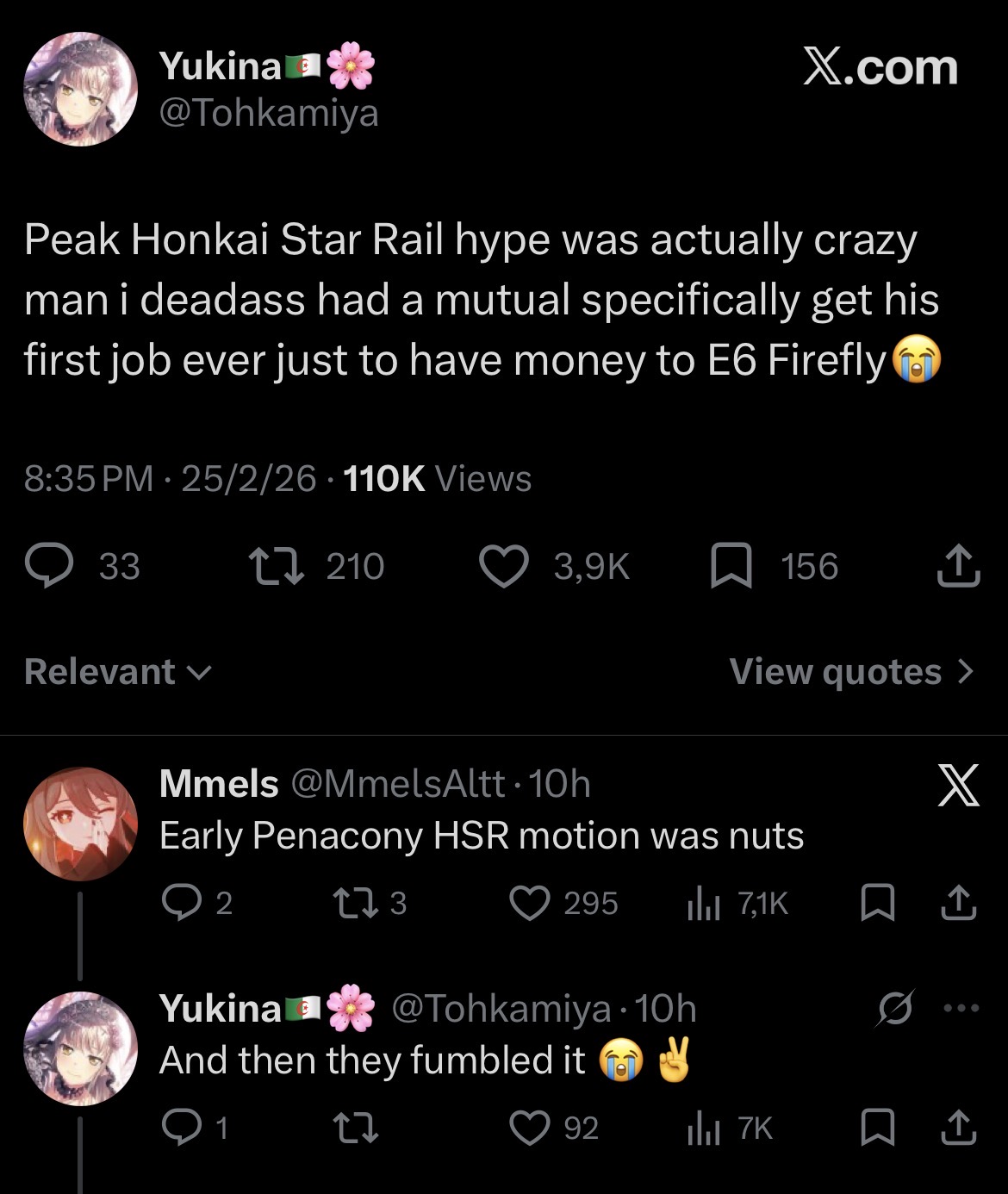This screenshot has height=1194, width=1008.
Task: Open the @Tohkamiya handle in the header
Action: pyautogui.click(x=269, y=113)
